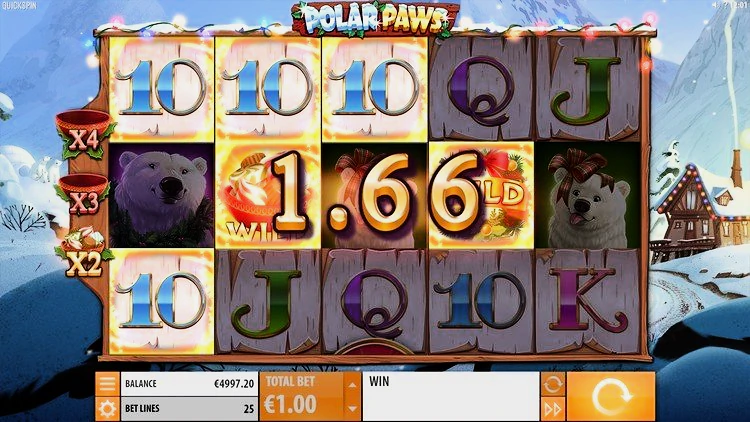The height and width of the screenshot is (422, 750).
Task: Click the polar bear symbol on first reel
Action: tap(161, 194)
